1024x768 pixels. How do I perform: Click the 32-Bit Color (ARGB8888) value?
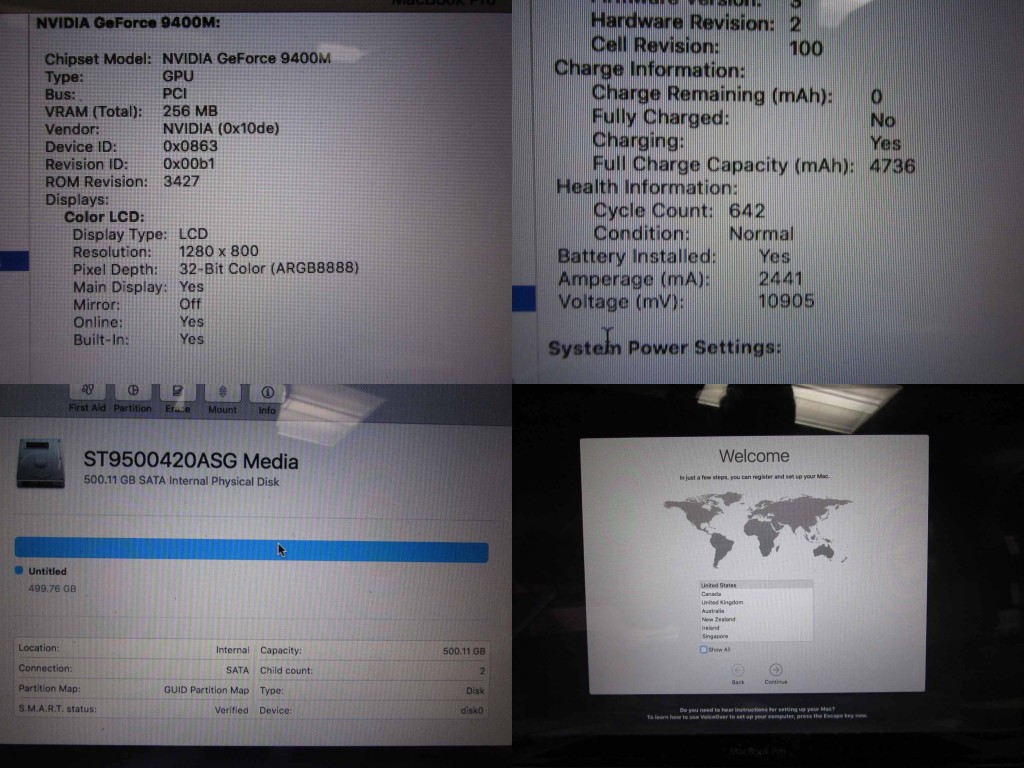269,268
